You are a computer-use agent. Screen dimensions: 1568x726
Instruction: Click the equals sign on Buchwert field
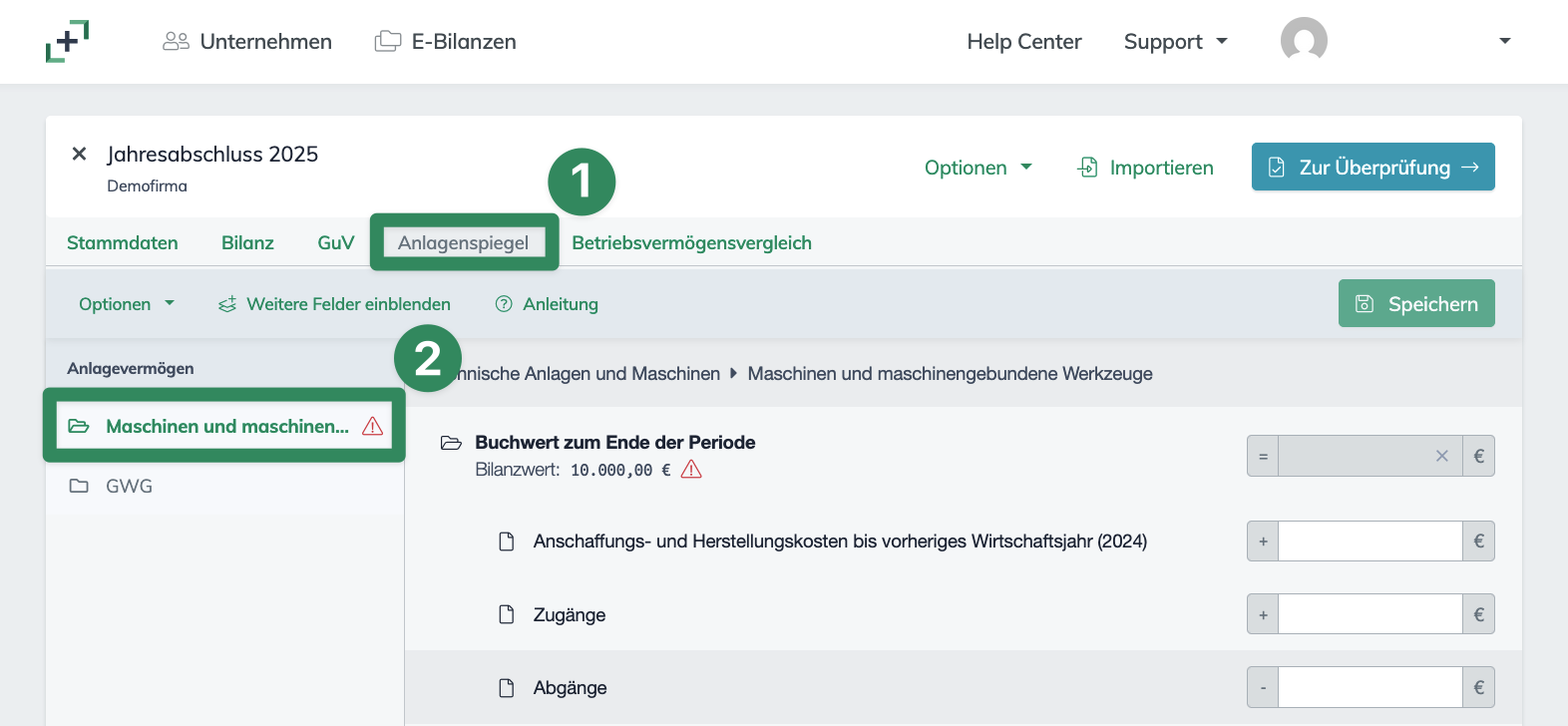(x=1263, y=456)
